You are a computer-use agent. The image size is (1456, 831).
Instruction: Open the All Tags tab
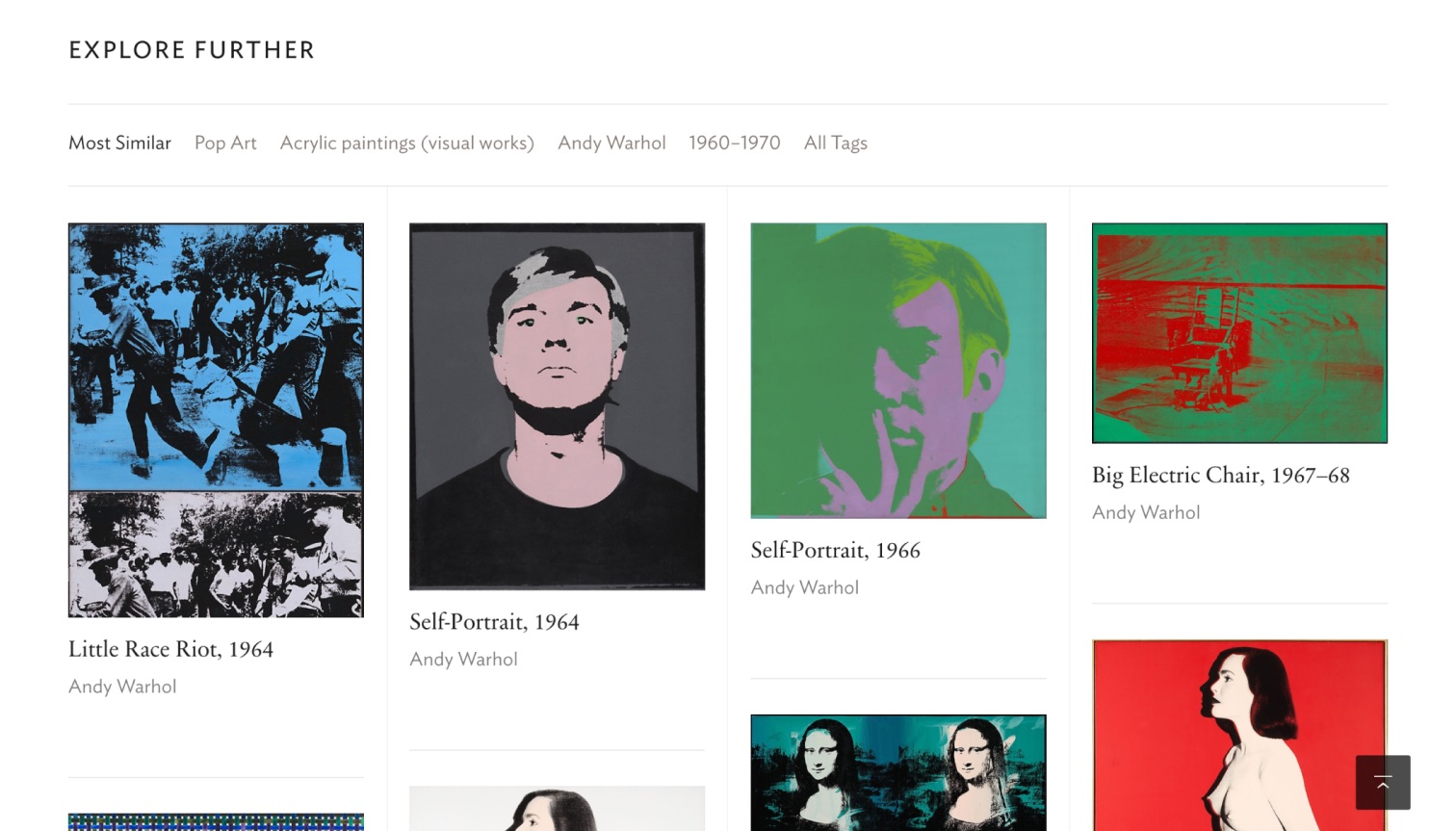(x=835, y=143)
